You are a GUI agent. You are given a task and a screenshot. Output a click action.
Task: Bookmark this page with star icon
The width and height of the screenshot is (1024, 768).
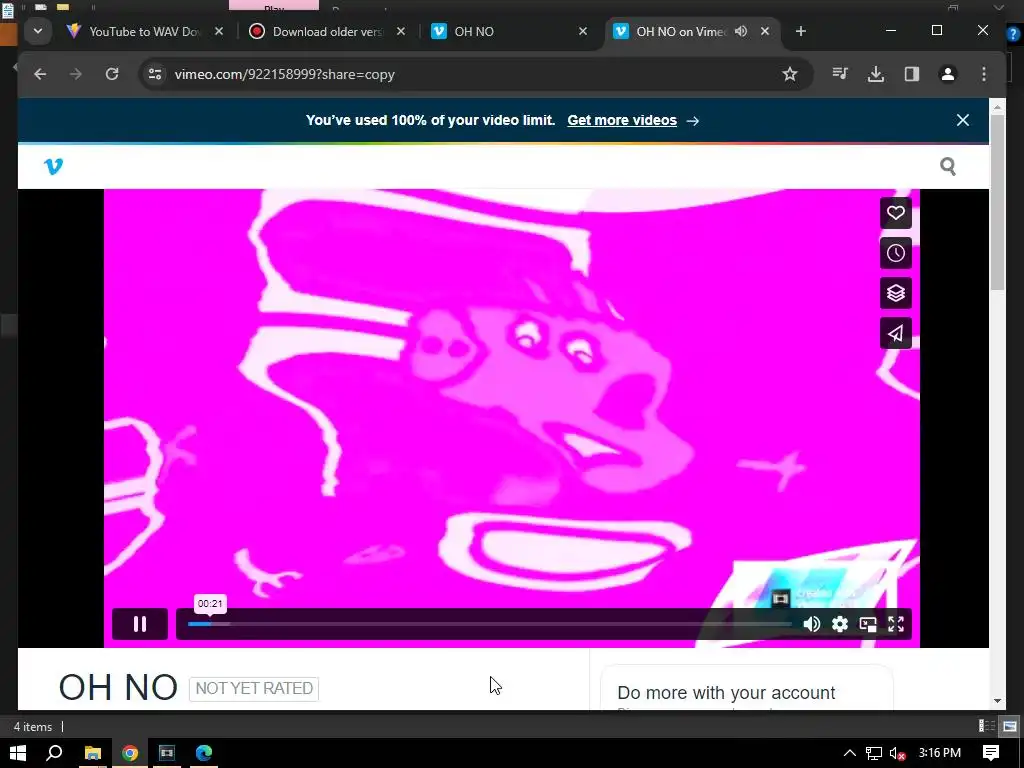[790, 74]
